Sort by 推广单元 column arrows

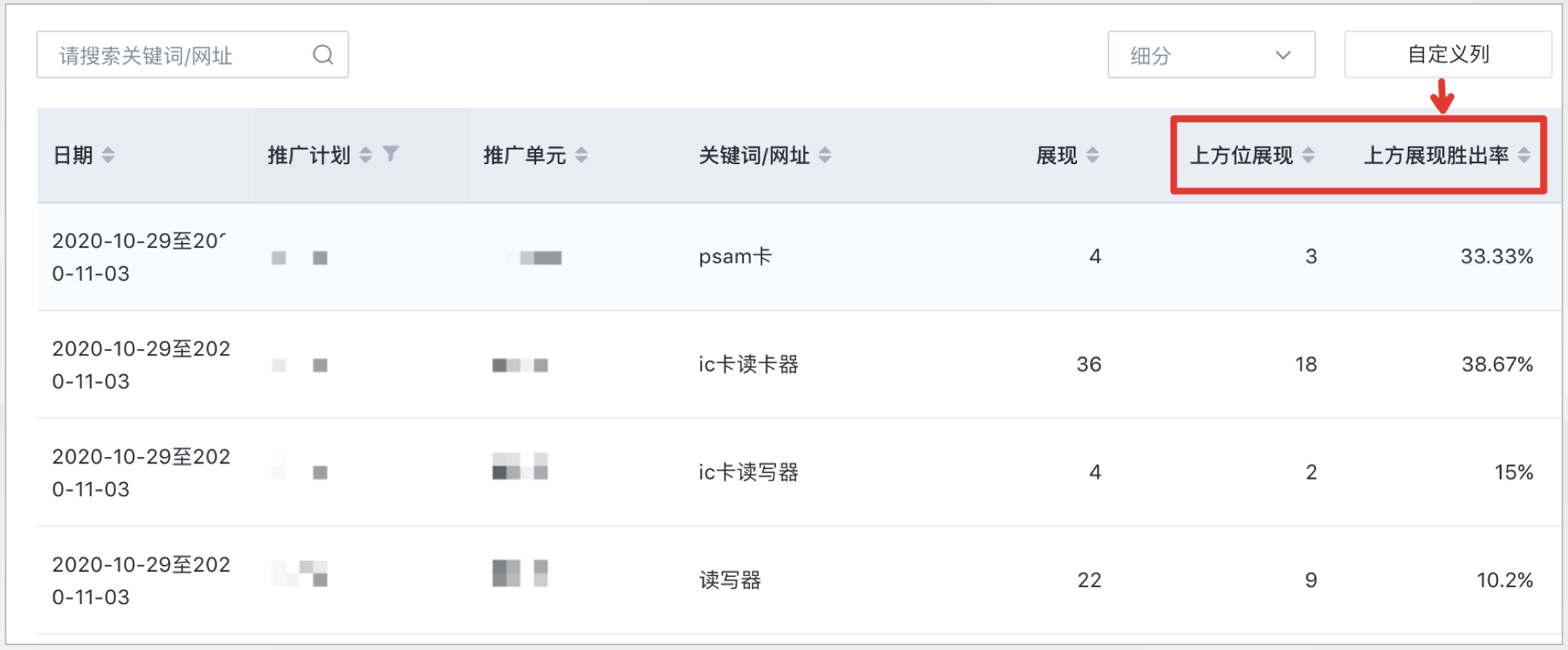(x=581, y=155)
